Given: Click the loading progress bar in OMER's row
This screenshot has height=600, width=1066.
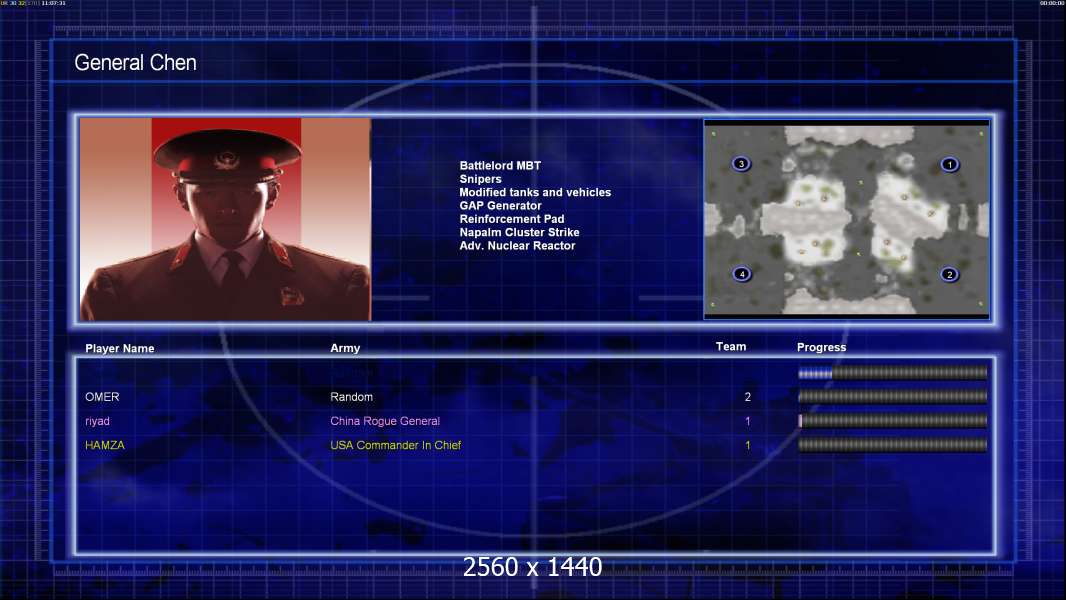Looking at the screenshot, I should [893, 396].
